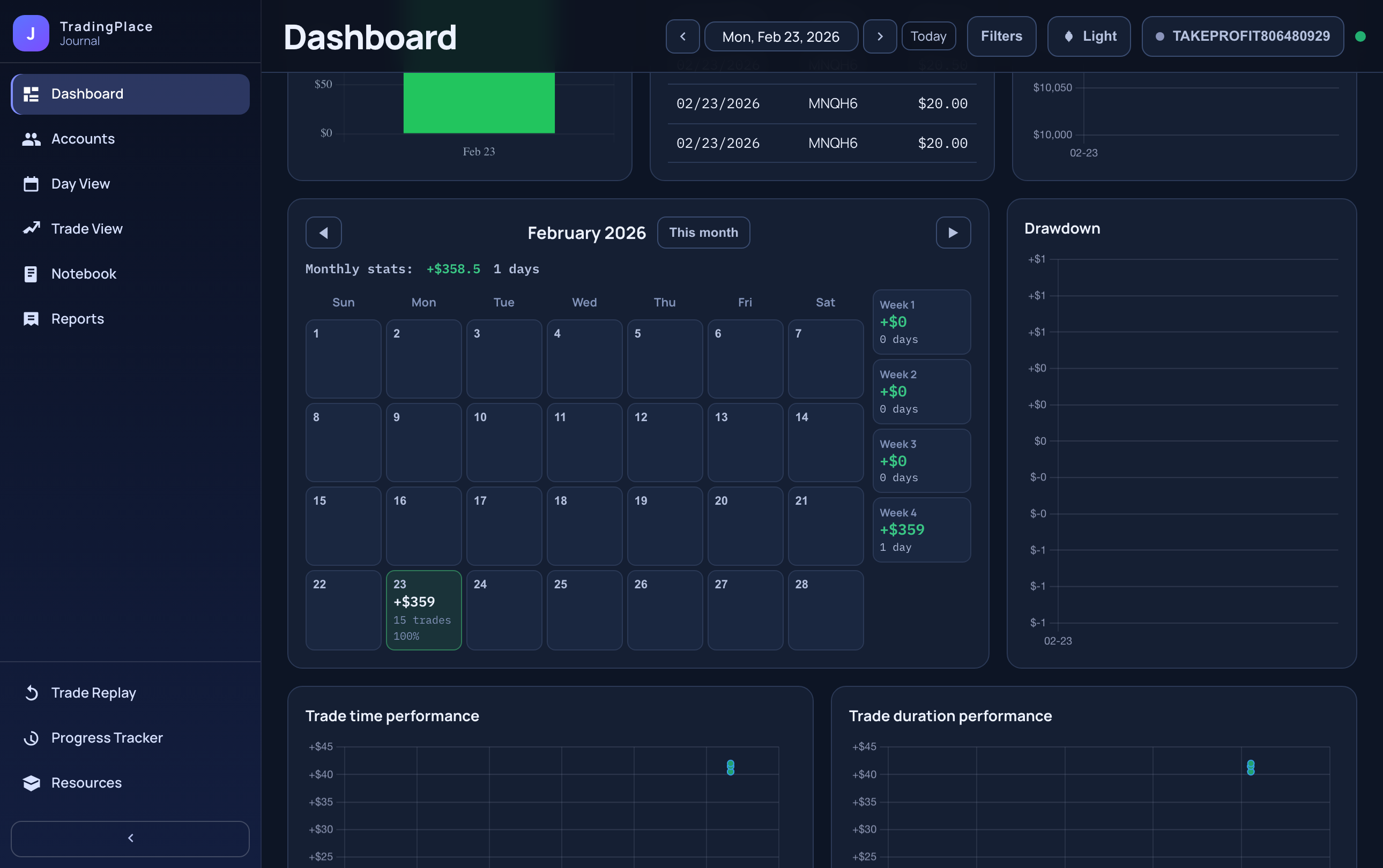Advance to next day with right chevron
Image resolution: width=1383 pixels, height=868 pixels.
point(879,37)
